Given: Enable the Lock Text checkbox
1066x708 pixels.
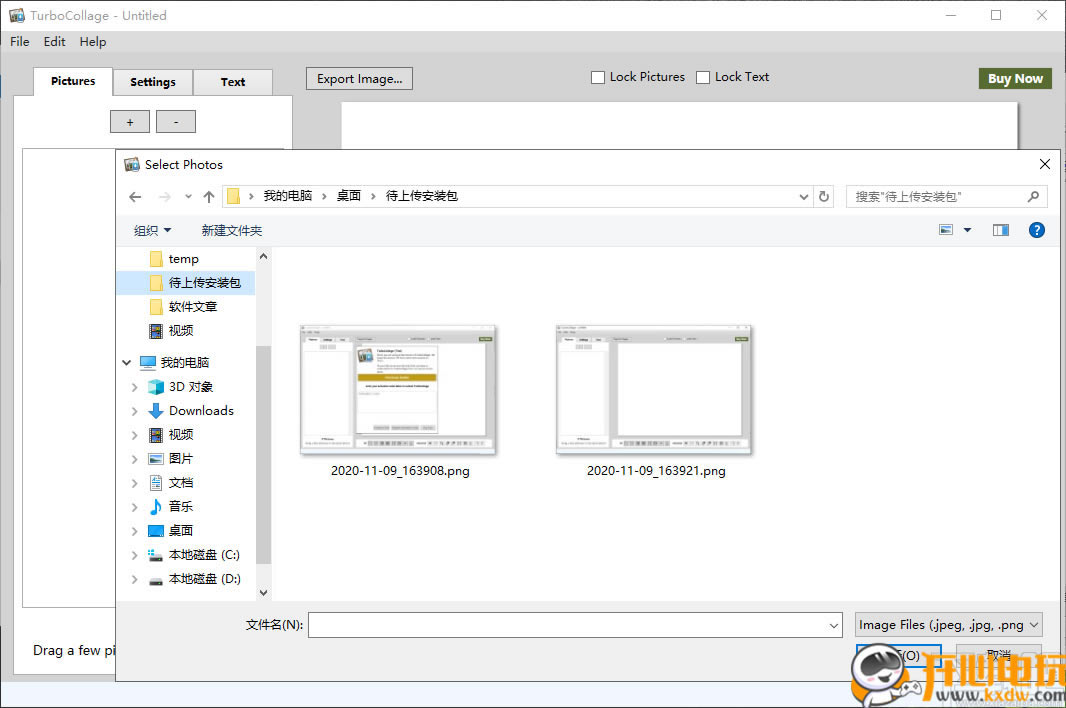Looking at the screenshot, I should coord(703,77).
